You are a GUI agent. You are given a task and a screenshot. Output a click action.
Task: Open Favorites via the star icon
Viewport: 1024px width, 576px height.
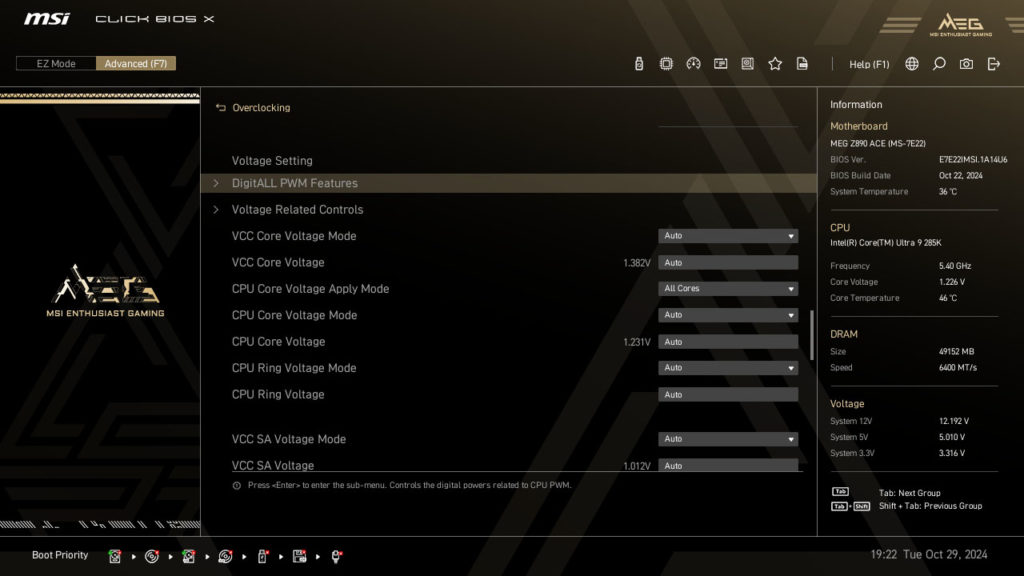[x=775, y=63]
